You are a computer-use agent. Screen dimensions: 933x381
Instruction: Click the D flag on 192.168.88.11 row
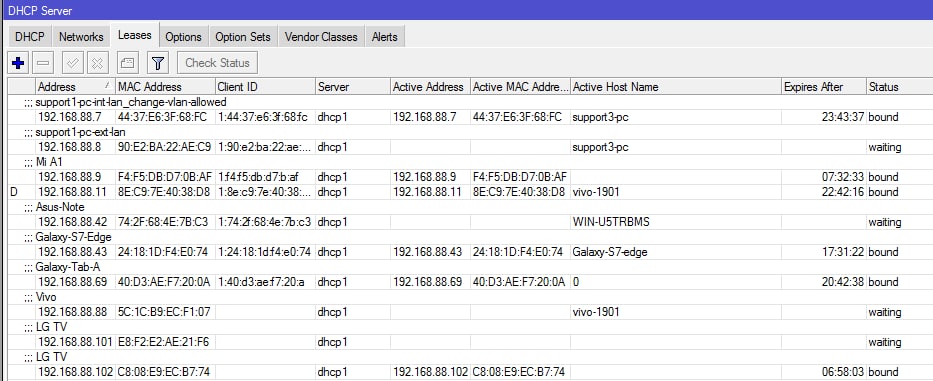tap(14, 192)
